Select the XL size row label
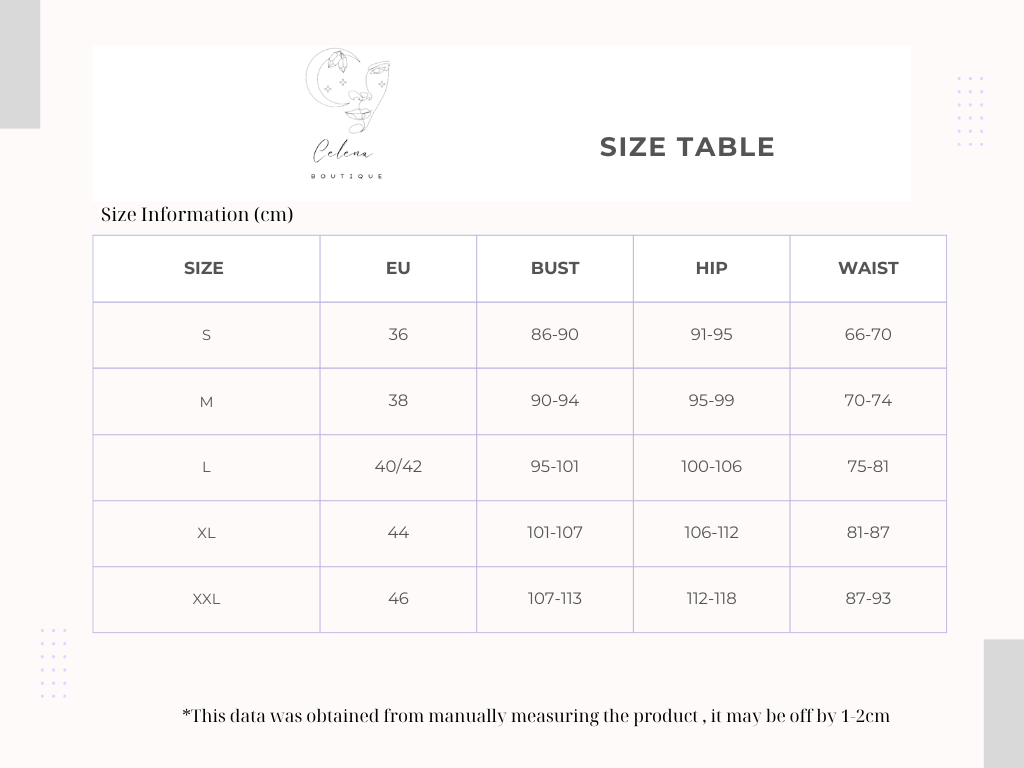The height and width of the screenshot is (768, 1024). 206,533
